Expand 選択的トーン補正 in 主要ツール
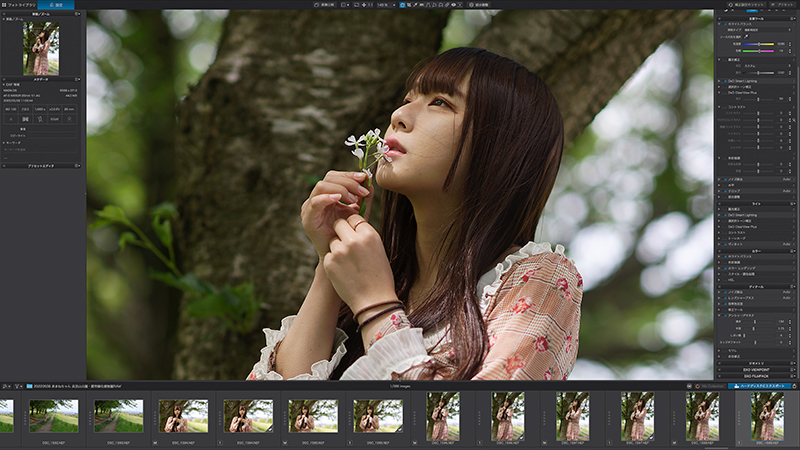 point(720,87)
